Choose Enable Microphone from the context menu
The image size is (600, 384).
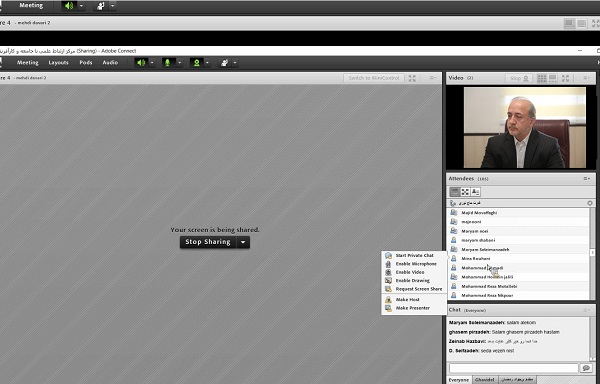[414, 264]
